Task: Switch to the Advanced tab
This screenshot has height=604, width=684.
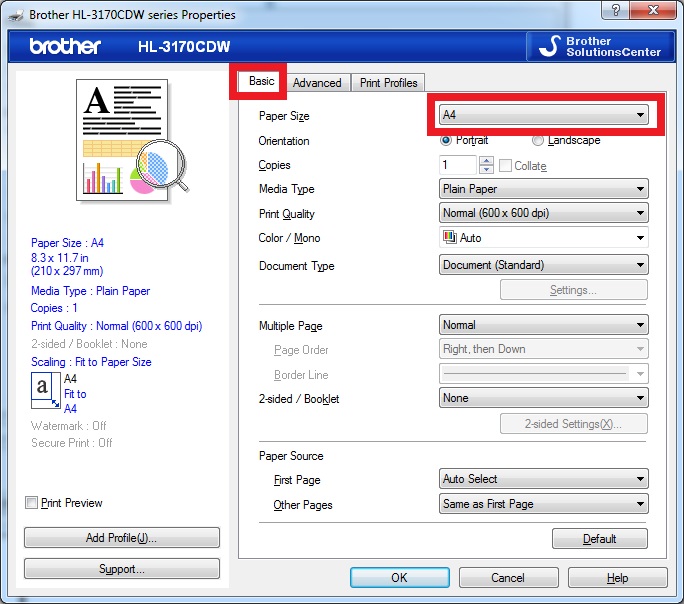Action: (x=317, y=82)
